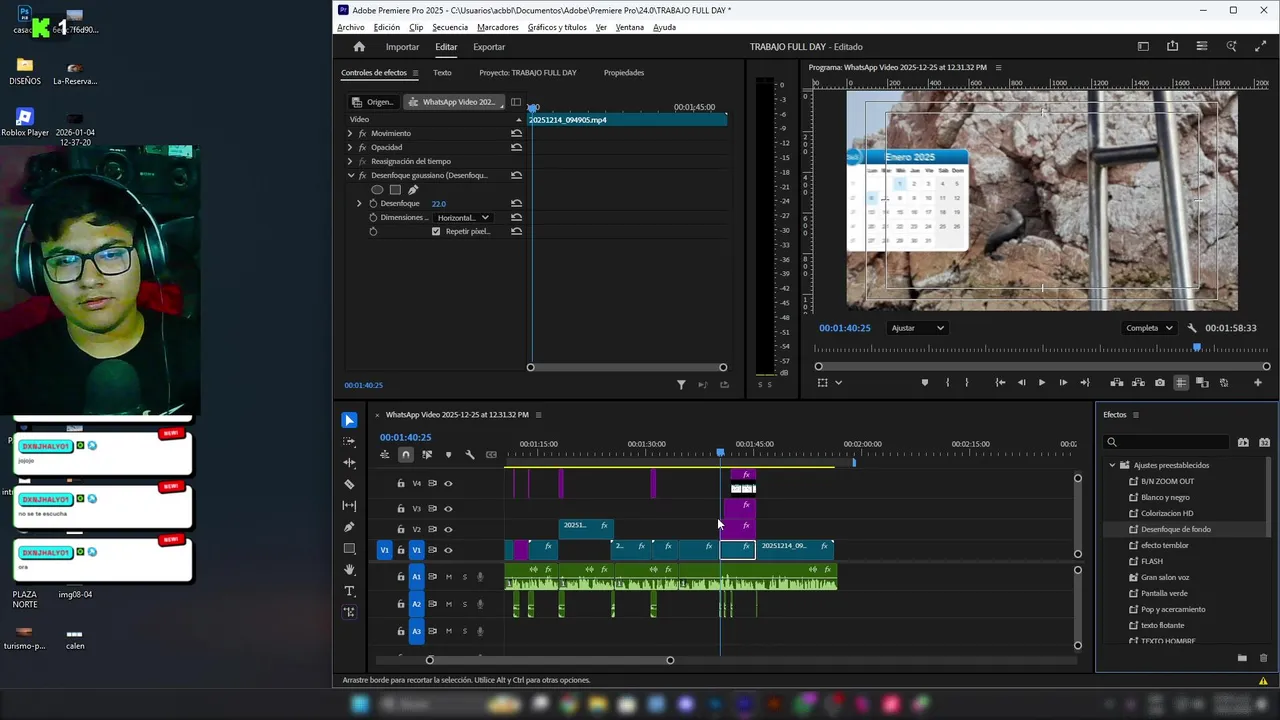This screenshot has width=1280, height=720.
Task: Hide video track V3 eye
Action: [x=448, y=509]
